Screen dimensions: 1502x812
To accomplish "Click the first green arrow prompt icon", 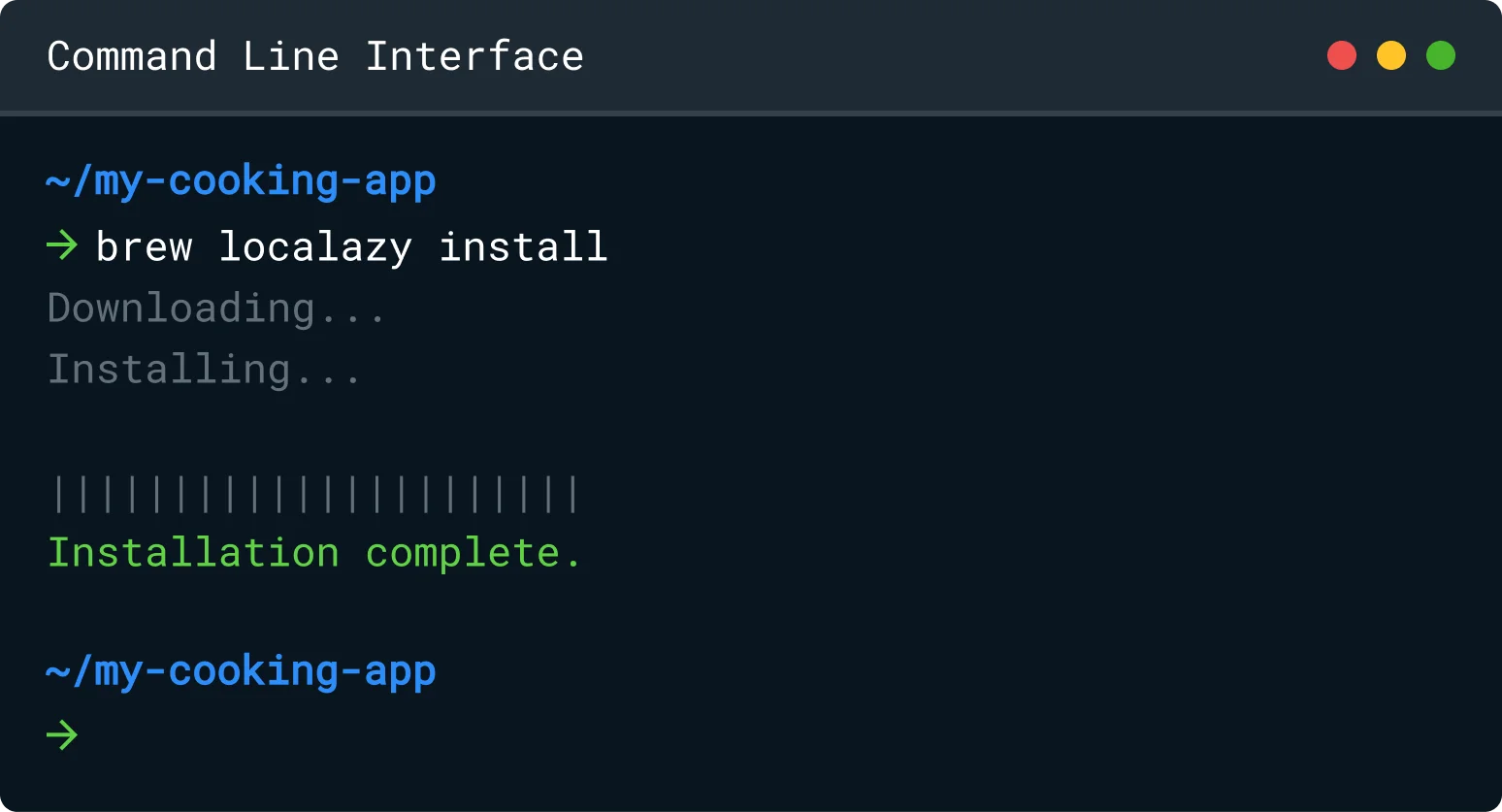I will click(x=62, y=245).
